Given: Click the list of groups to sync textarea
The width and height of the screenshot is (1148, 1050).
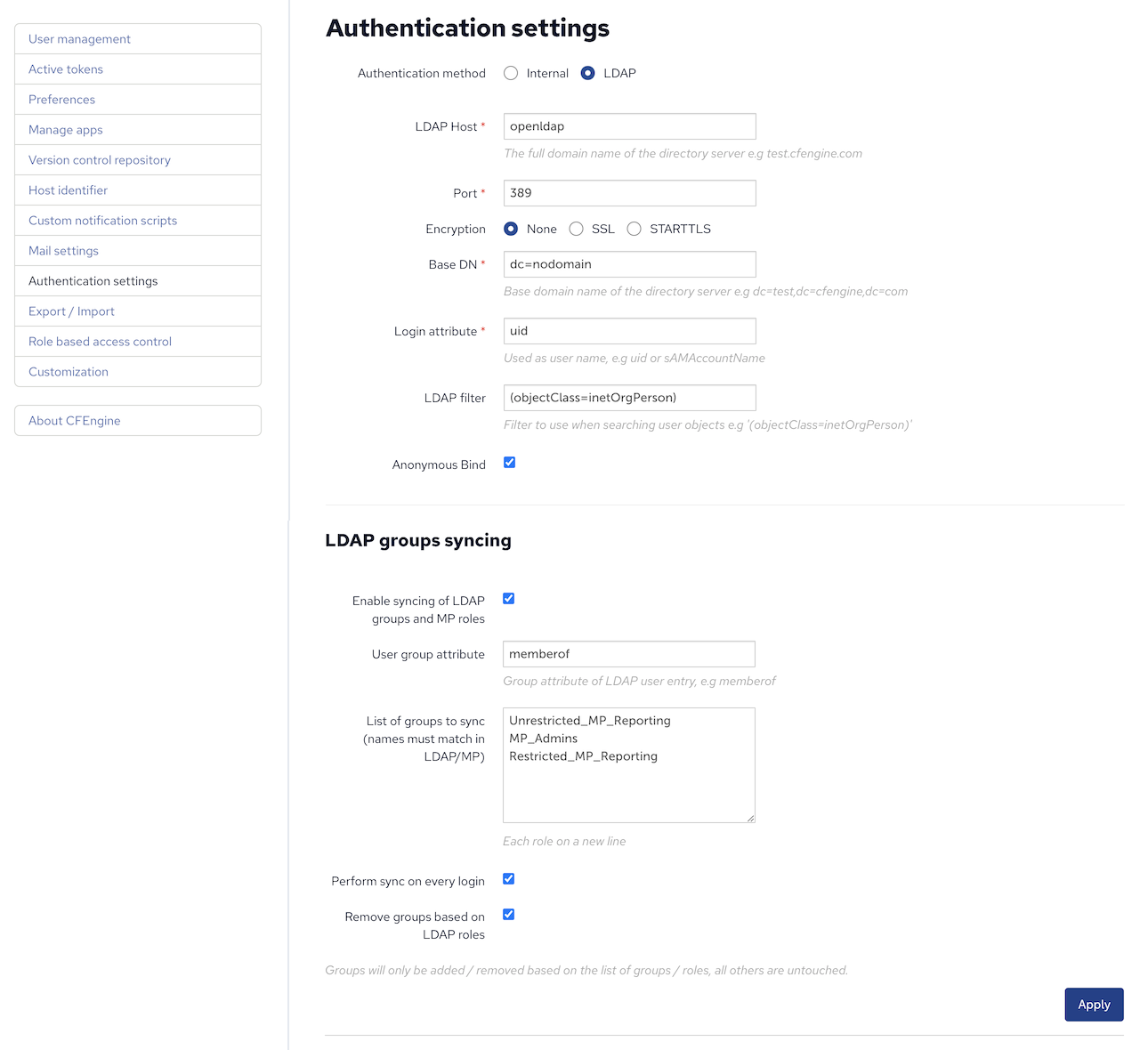Looking at the screenshot, I should point(628,765).
